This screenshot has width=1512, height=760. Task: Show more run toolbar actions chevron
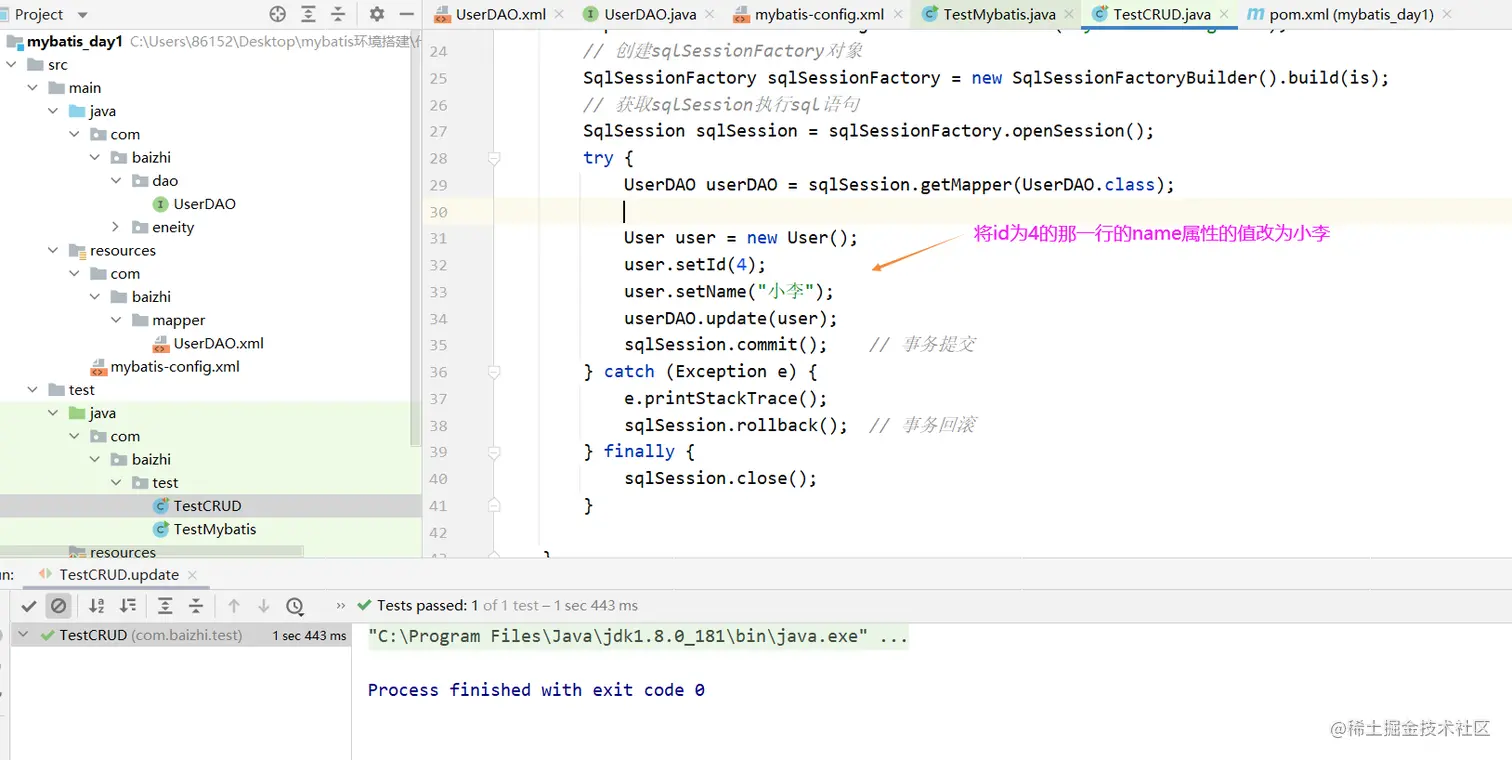point(341,605)
